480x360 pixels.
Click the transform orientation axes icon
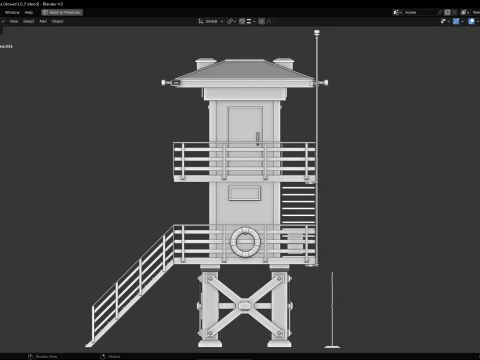tap(201, 21)
